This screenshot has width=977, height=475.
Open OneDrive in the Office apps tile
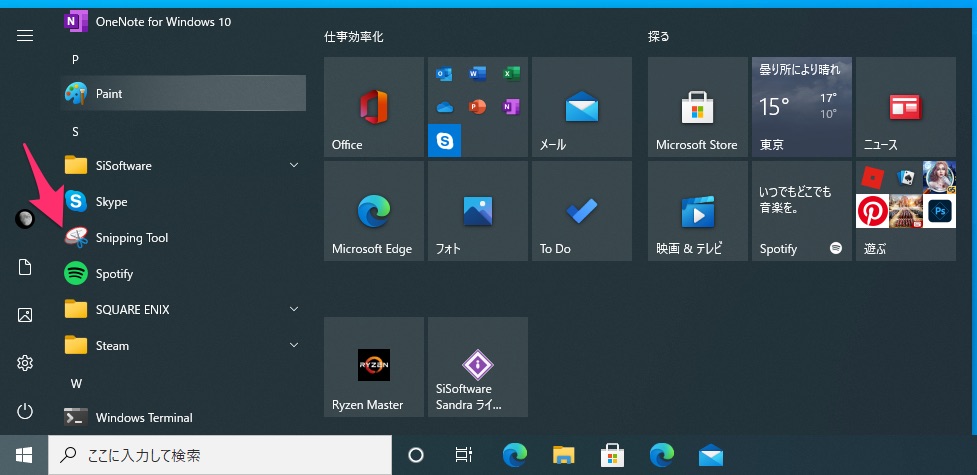coord(444,107)
